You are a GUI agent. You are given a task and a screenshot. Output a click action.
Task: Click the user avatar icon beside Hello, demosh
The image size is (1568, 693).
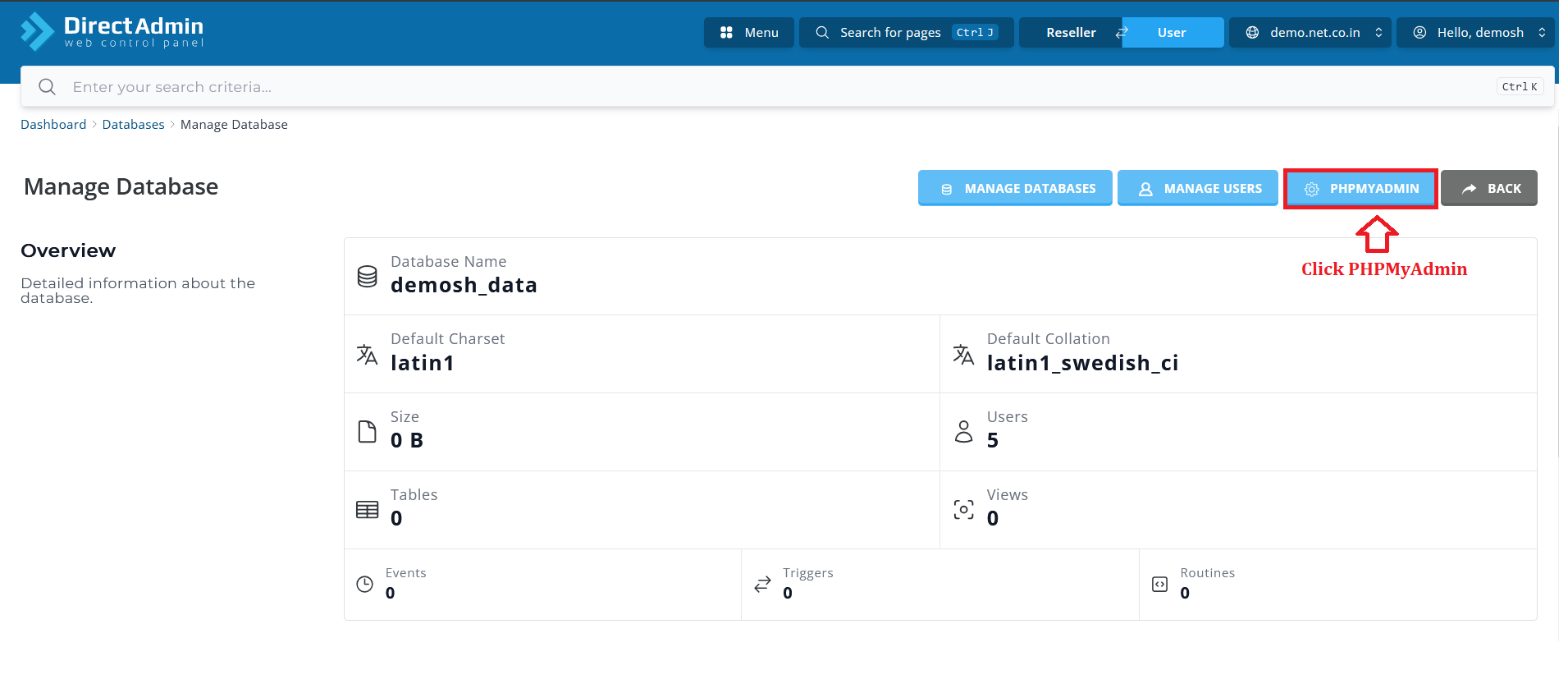[x=1419, y=33]
